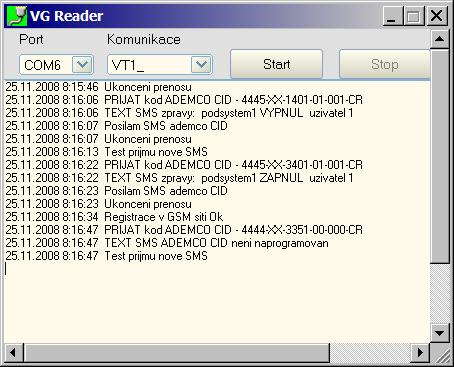Image resolution: width=454 pixels, height=367 pixels.
Task: Maximize the VG Reader window
Action: [x=414, y=16]
